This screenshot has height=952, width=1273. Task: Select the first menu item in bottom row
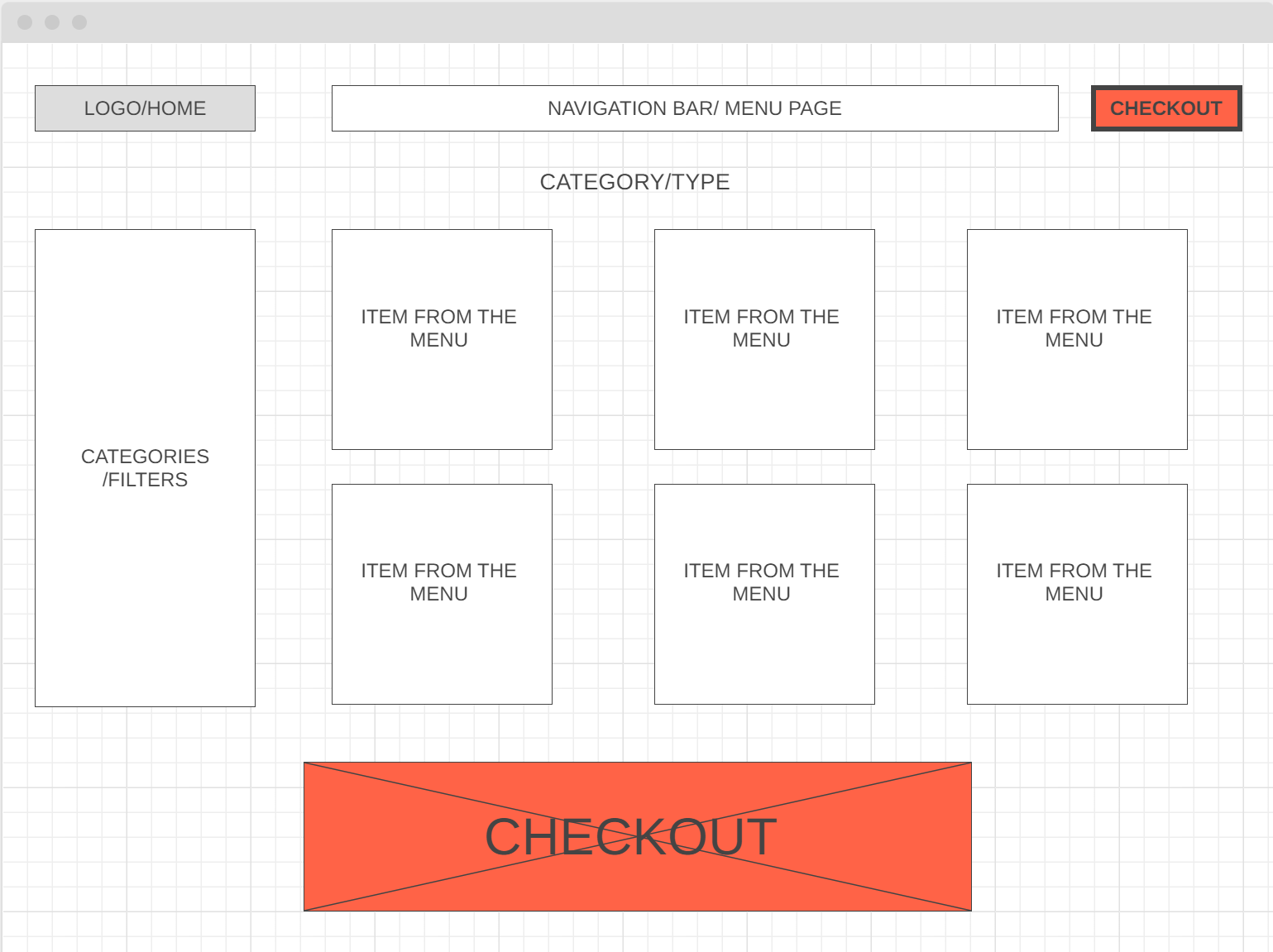(x=442, y=594)
